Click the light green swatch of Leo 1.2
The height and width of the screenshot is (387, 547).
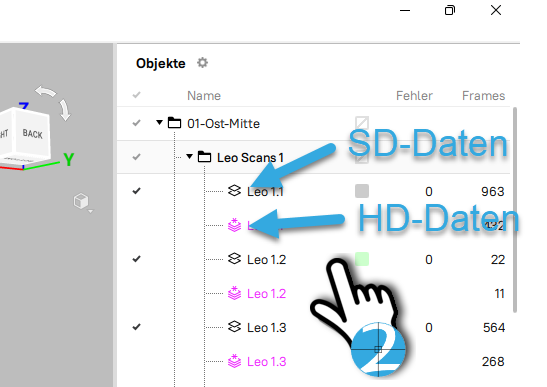[x=362, y=259]
